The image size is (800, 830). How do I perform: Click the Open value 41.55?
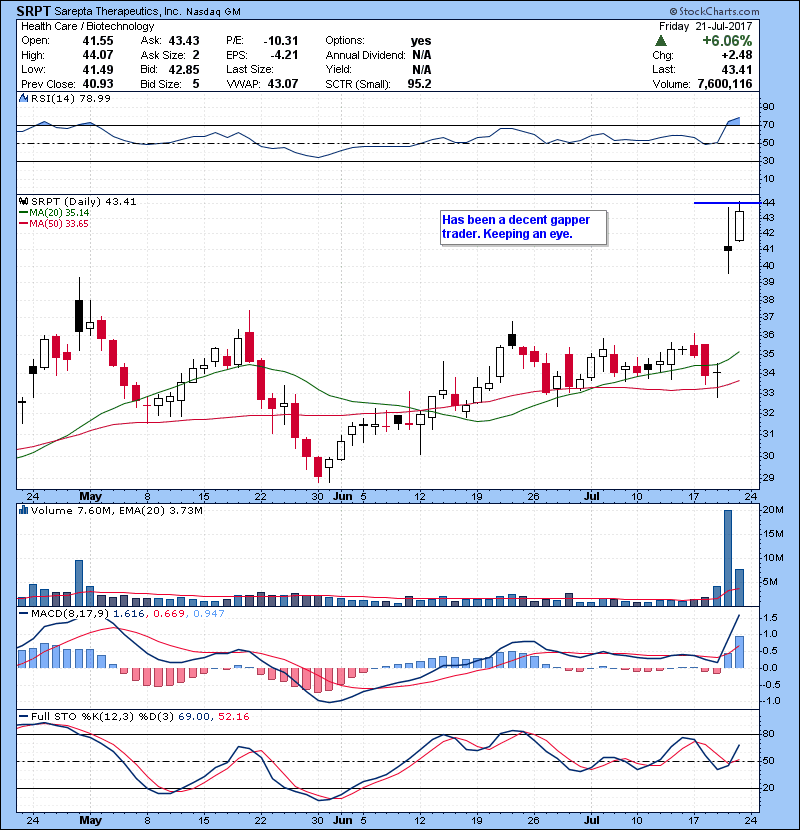tap(98, 41)
